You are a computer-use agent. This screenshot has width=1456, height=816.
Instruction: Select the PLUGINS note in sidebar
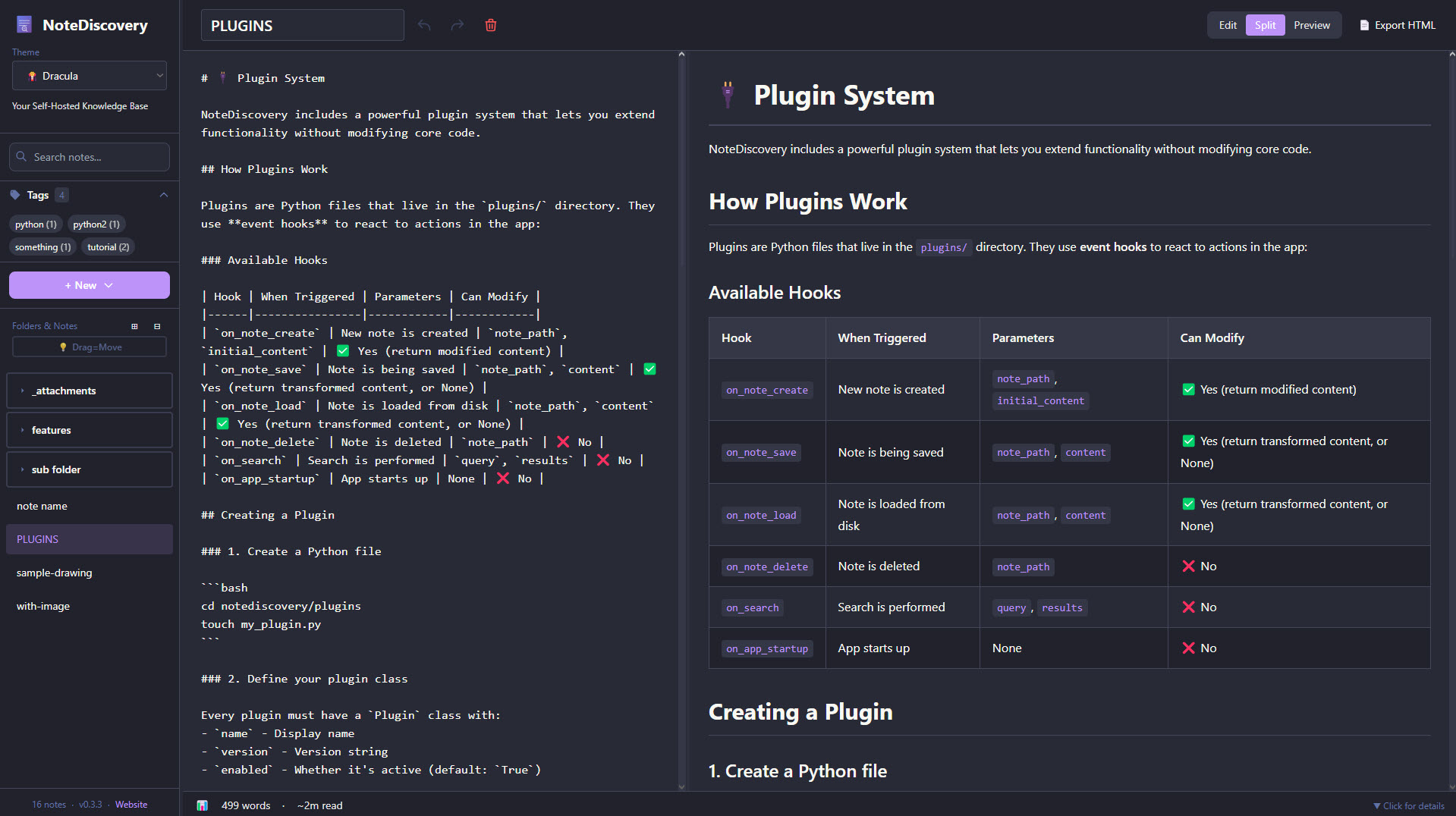(x=90, y=539)
